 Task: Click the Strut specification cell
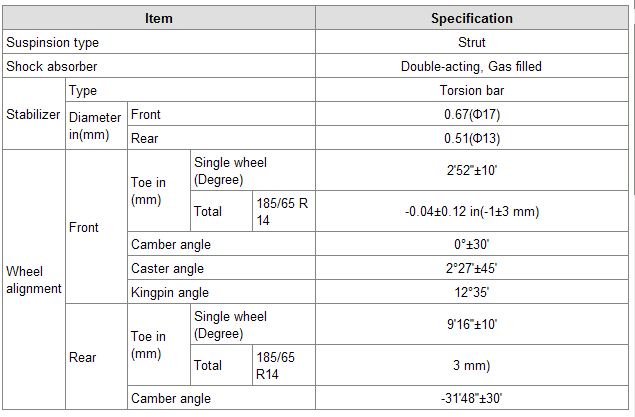point(471,43)
